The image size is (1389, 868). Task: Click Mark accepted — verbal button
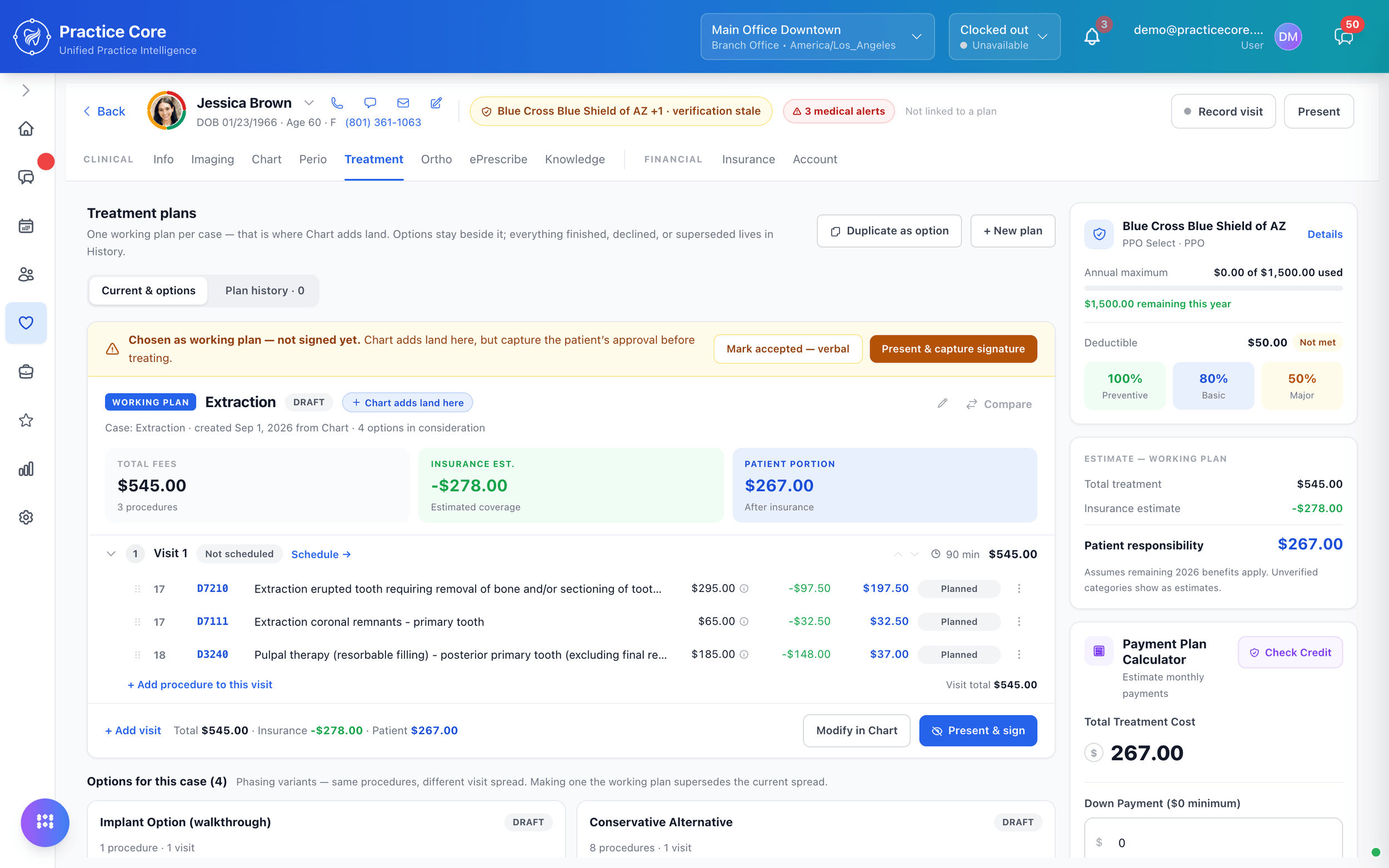[787, 348]
